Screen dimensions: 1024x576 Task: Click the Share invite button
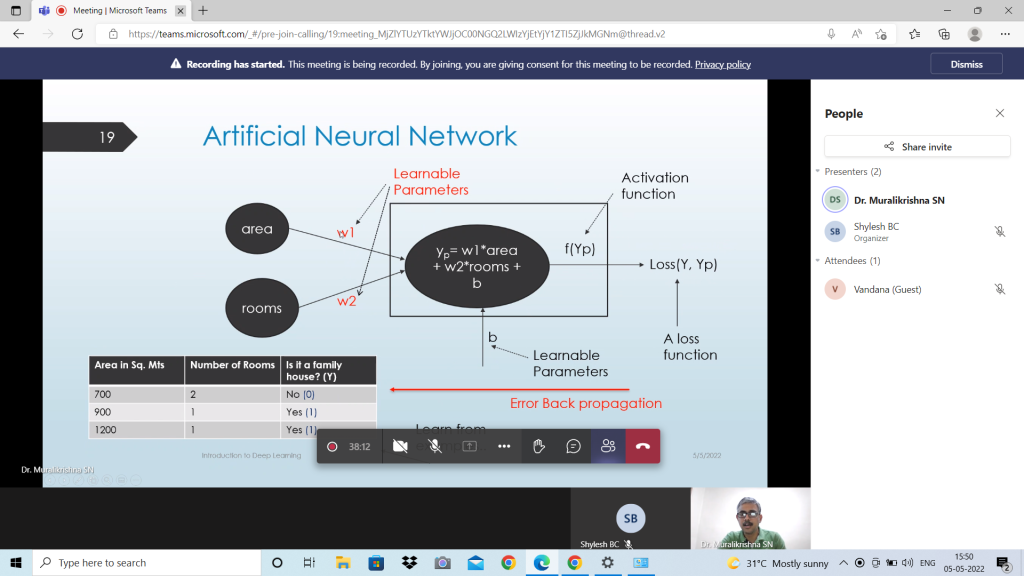click(x=917, y=147)
